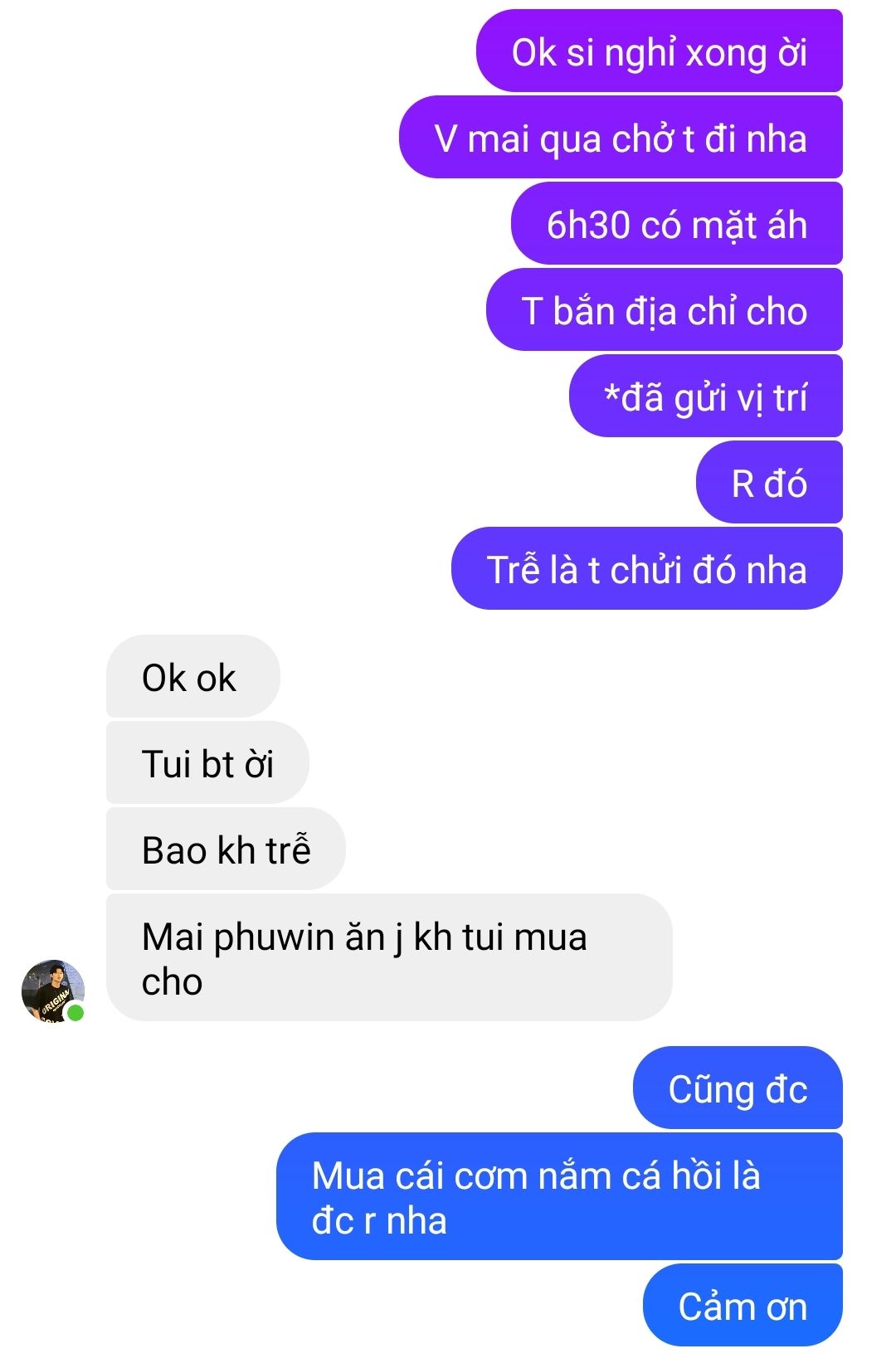Tap the 'Cảm ơn' message bubble
Viewport: 896px width, 1363px height.
pyautogui.click(x=743, y=1305)
